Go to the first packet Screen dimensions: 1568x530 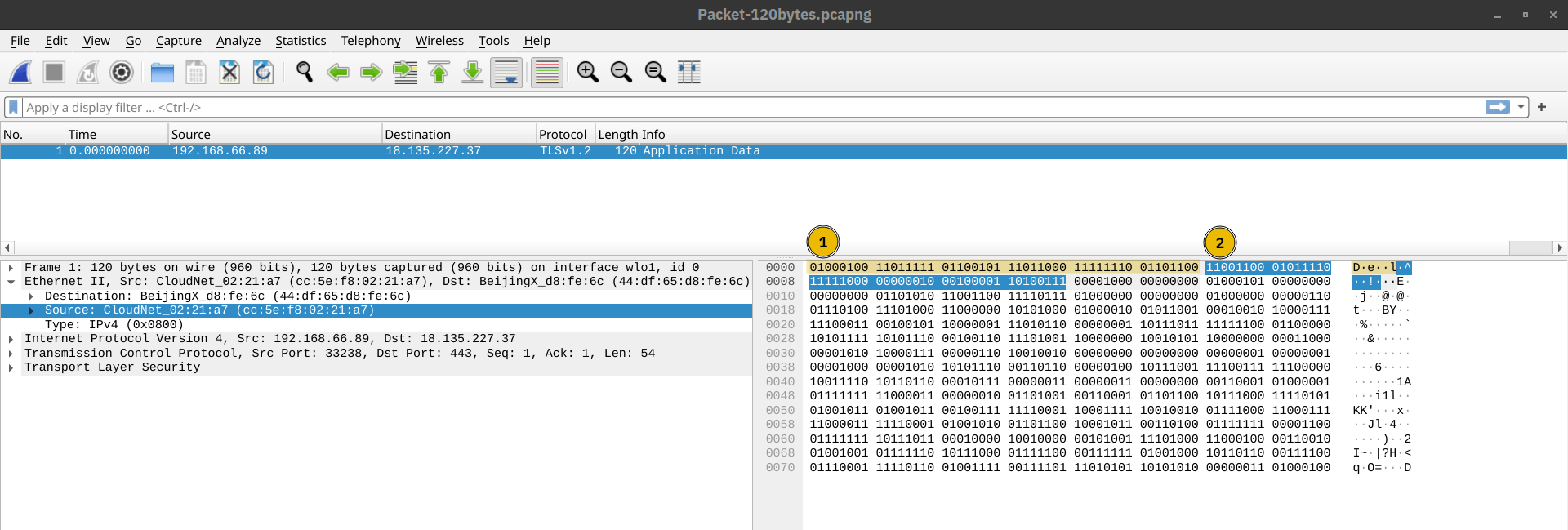(x=439, y=73)
